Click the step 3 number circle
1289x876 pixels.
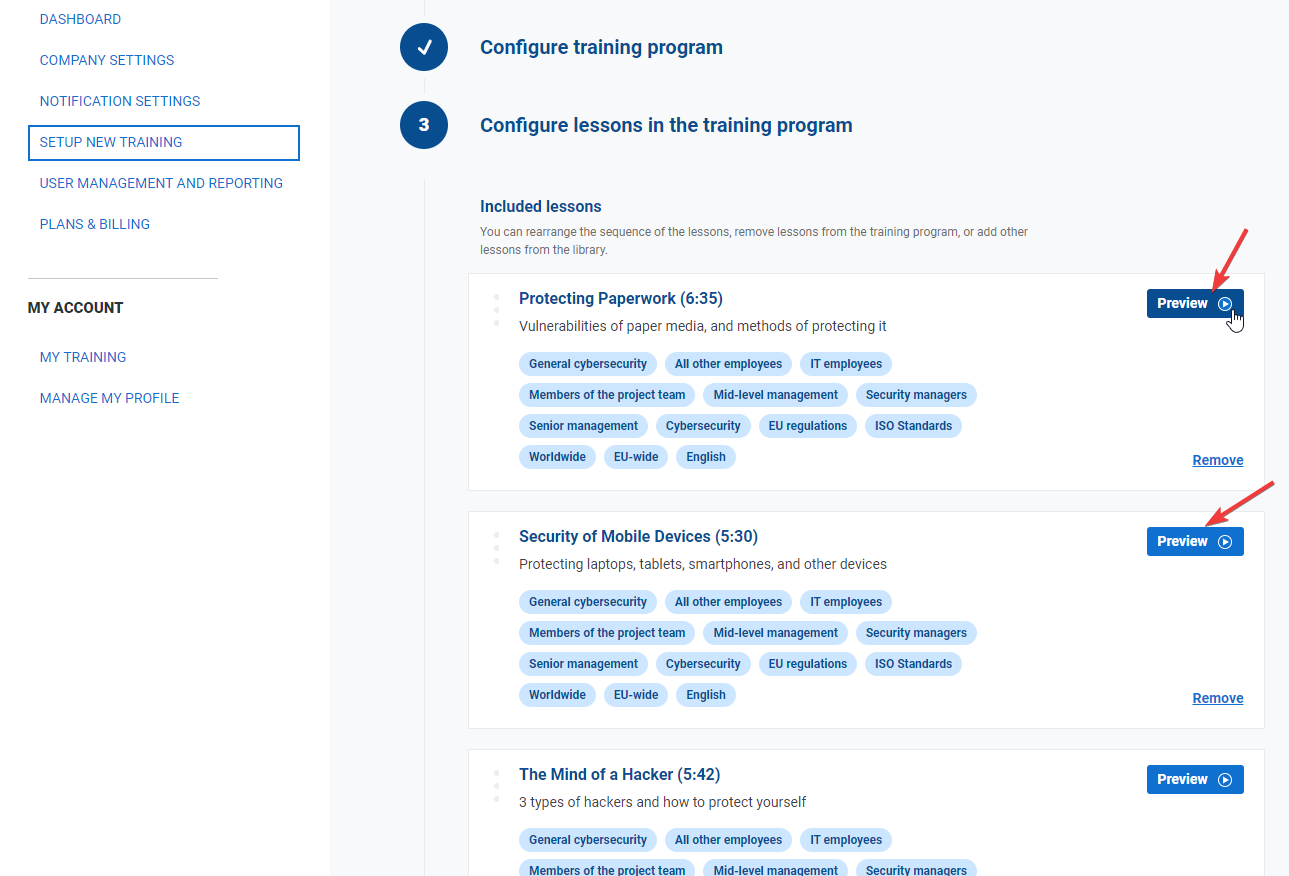(424, 125)
